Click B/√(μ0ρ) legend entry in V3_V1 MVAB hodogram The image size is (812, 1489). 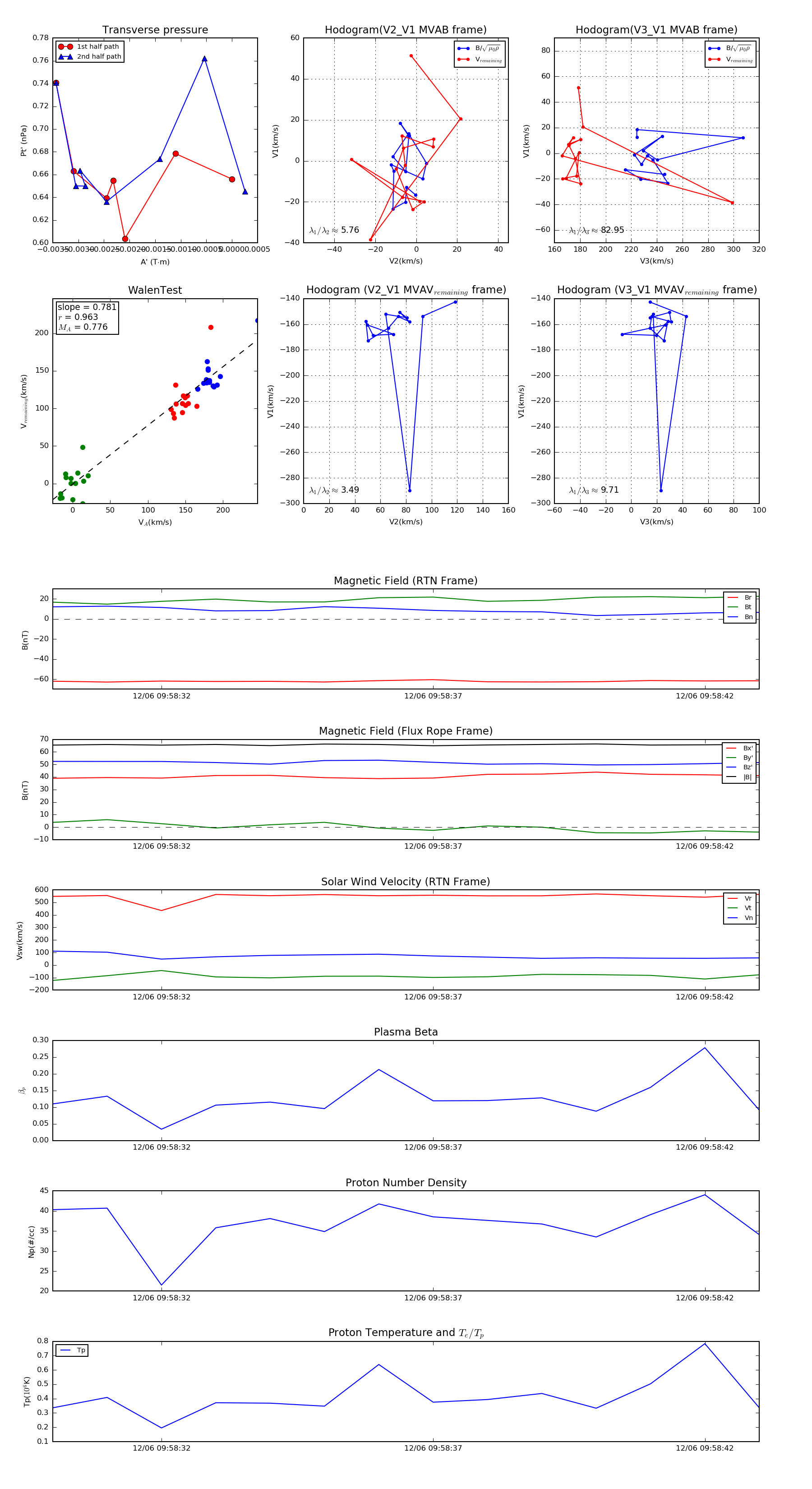729,49
